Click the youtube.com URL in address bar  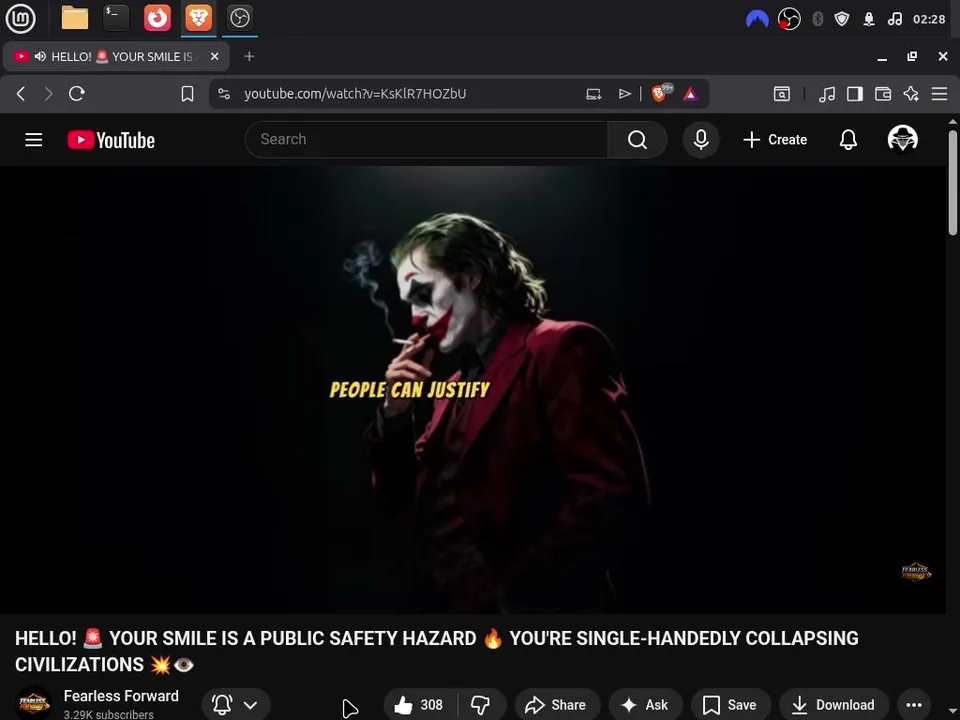(355, 94)
